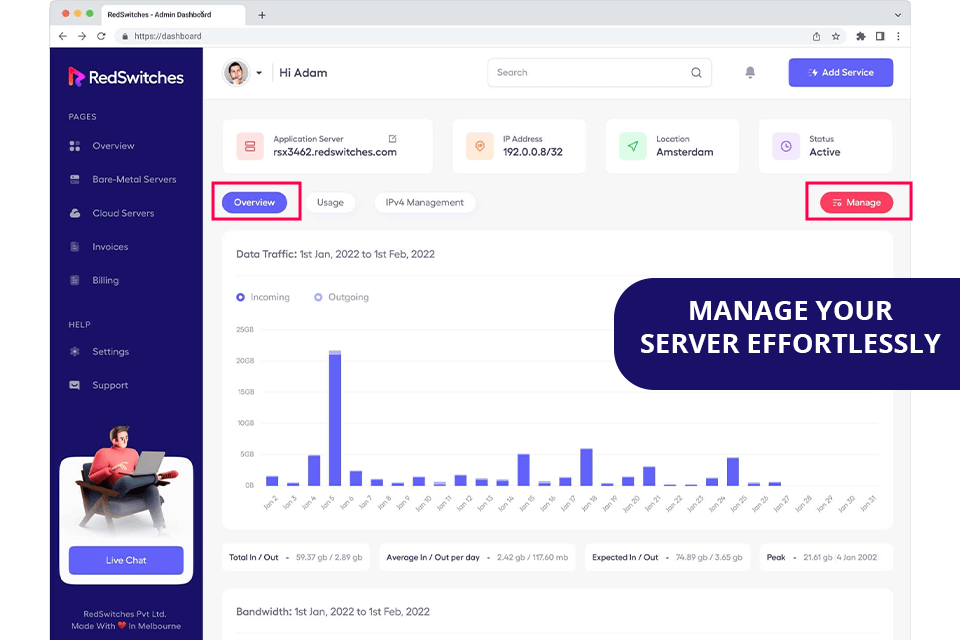Click the Location arrow icon
This screenshot has width=960, height=640.
[x=632, y=146]
